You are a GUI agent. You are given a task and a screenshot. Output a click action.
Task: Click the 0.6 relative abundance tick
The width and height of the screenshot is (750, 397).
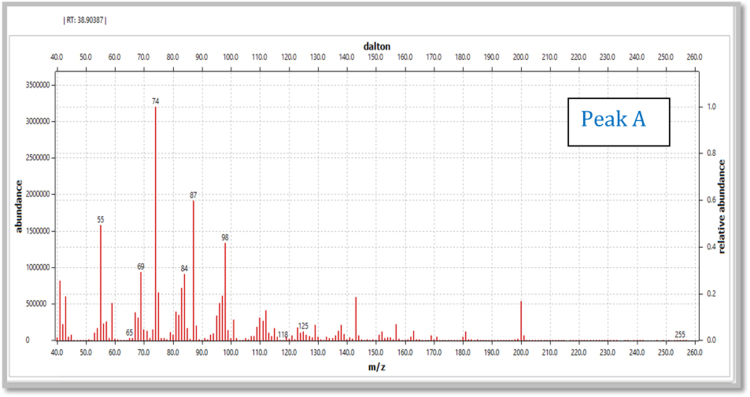coord(711,200)
